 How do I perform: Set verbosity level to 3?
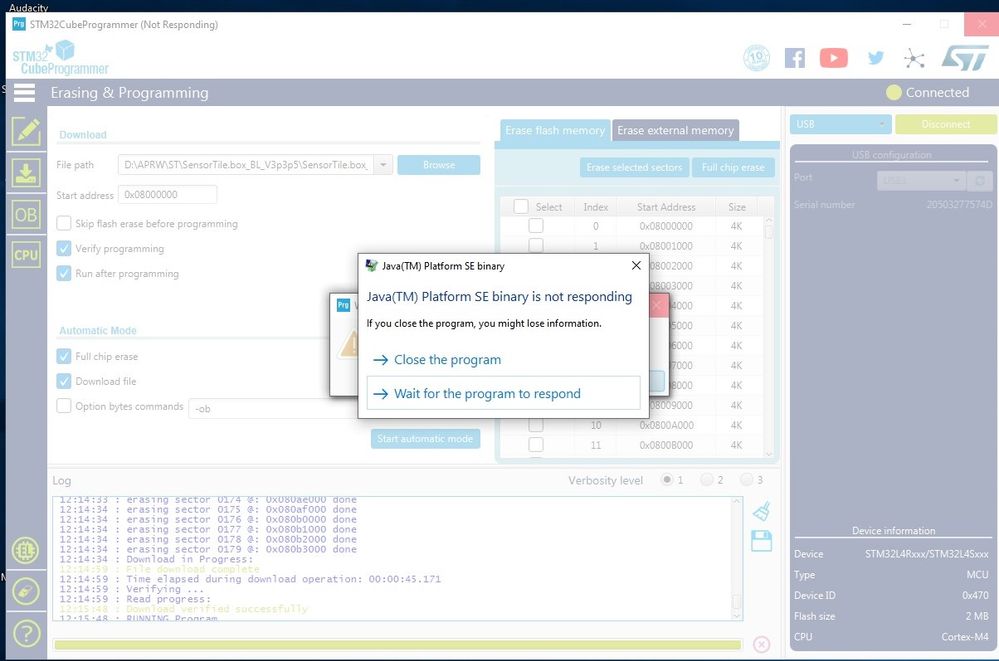click(747, 479)
